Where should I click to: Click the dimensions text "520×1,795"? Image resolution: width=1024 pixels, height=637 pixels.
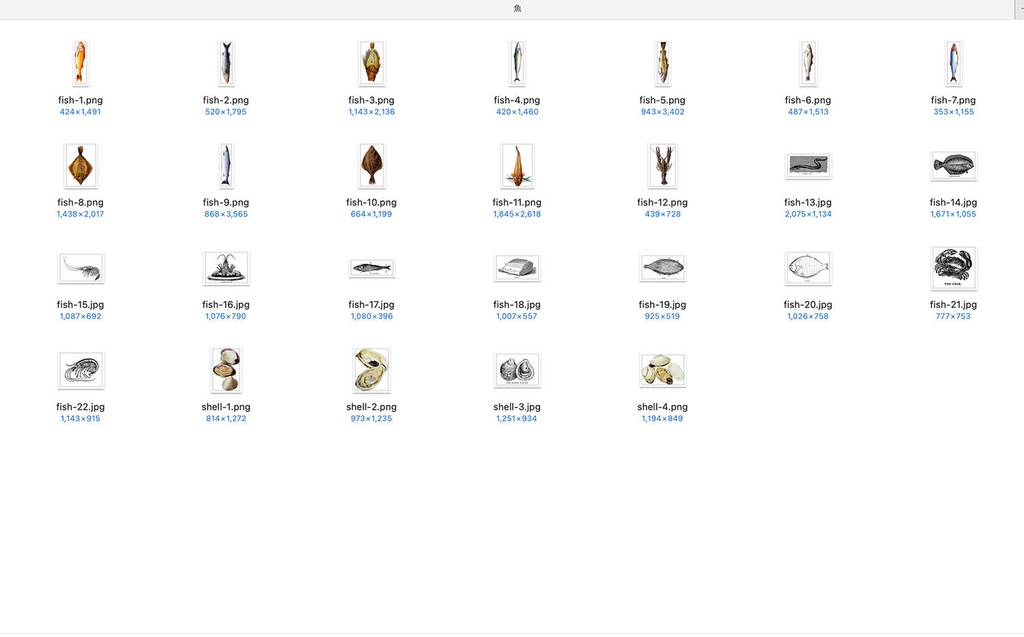coord(226,112)
